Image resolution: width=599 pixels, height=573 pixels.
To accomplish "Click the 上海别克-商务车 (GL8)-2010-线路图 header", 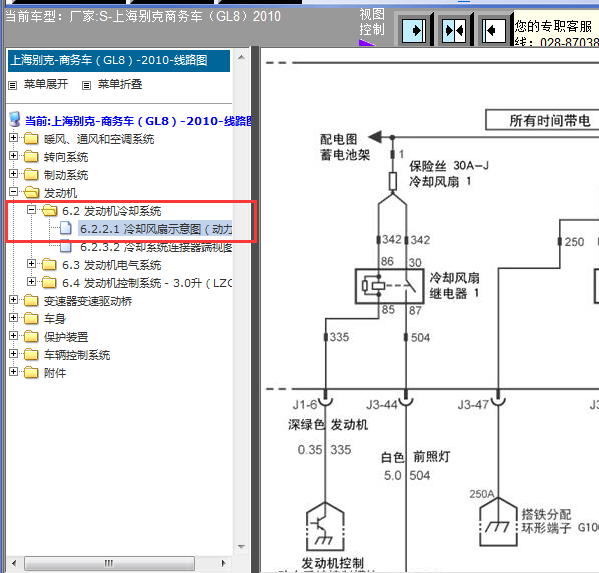I will point(119,60).
